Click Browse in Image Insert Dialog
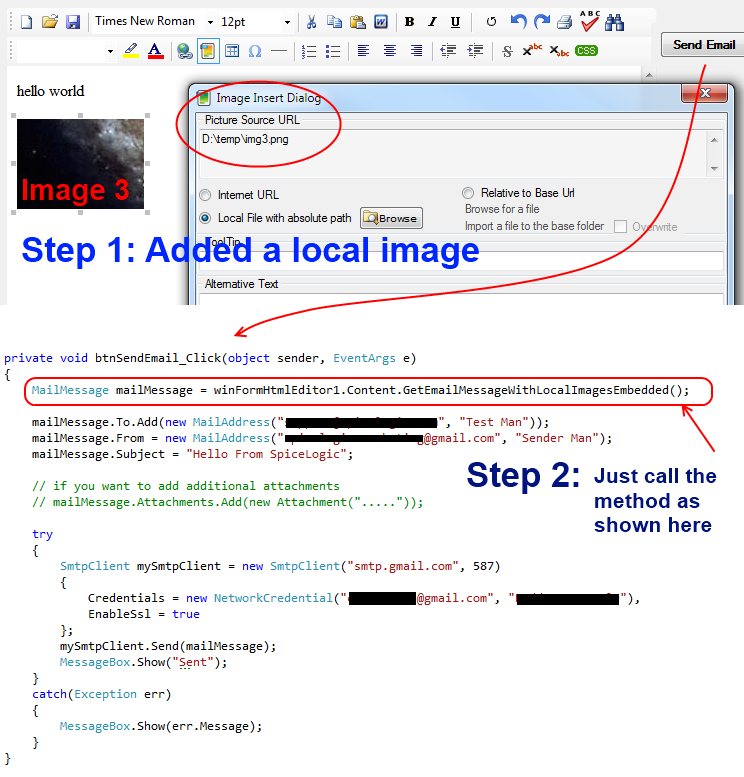The height and width of the screenshot is (777, 744). coord(391,218)
